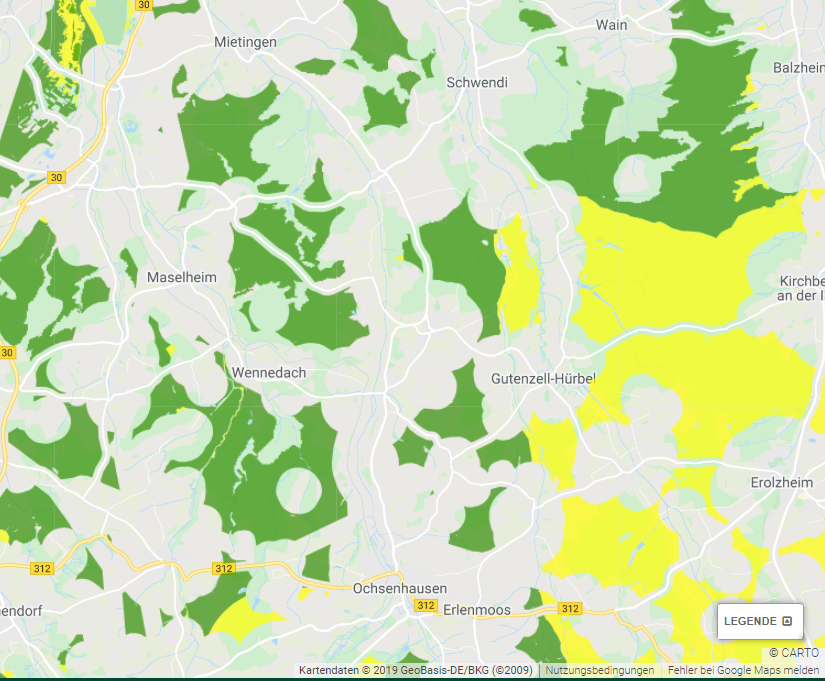Select the Maselheim place label
Viewport: 825px width, 681px height.
point(181,277)
